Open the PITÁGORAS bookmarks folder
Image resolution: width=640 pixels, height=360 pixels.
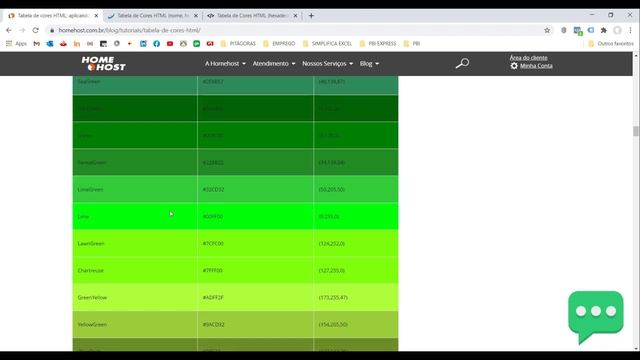238,43
